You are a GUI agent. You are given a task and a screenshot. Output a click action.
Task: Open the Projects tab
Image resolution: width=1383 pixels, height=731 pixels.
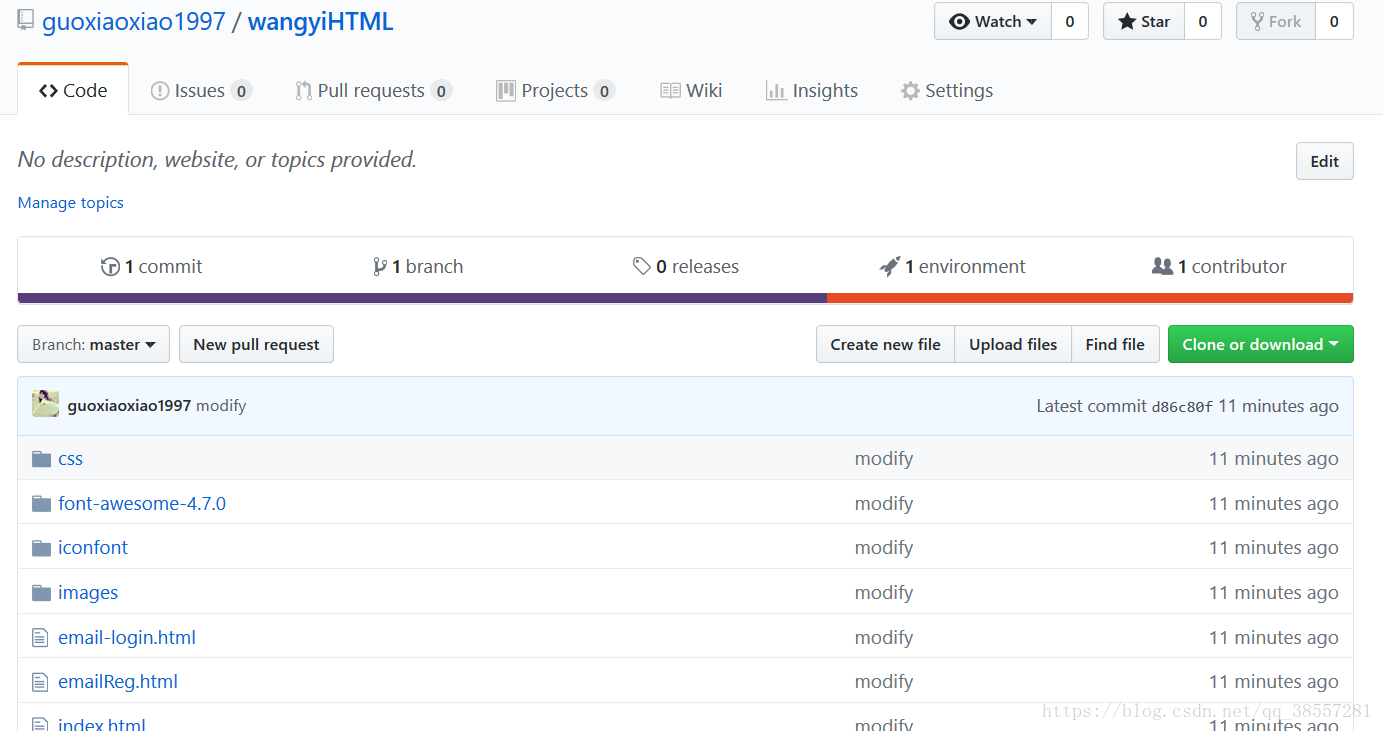[x=555, y=90]
